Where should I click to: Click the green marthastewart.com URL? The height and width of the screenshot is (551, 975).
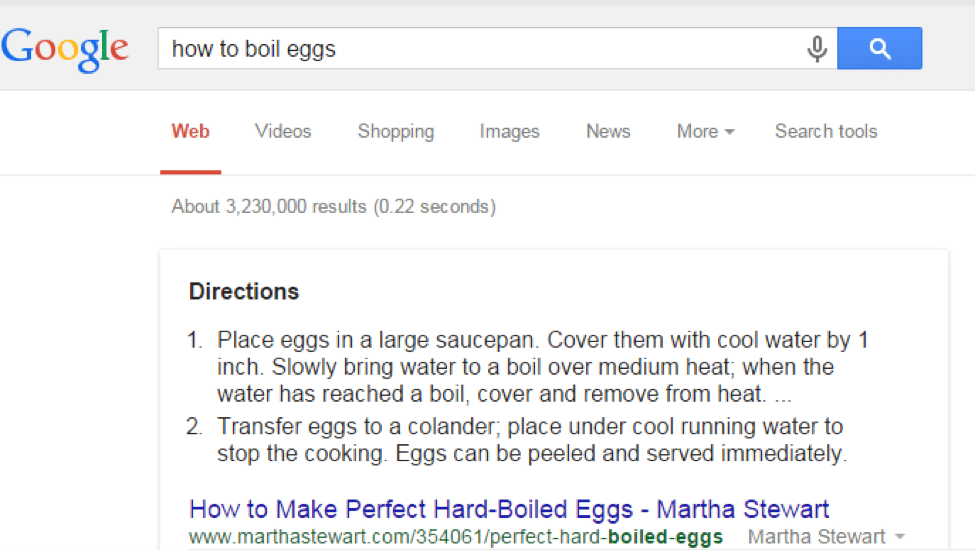[x=456, y=537]
